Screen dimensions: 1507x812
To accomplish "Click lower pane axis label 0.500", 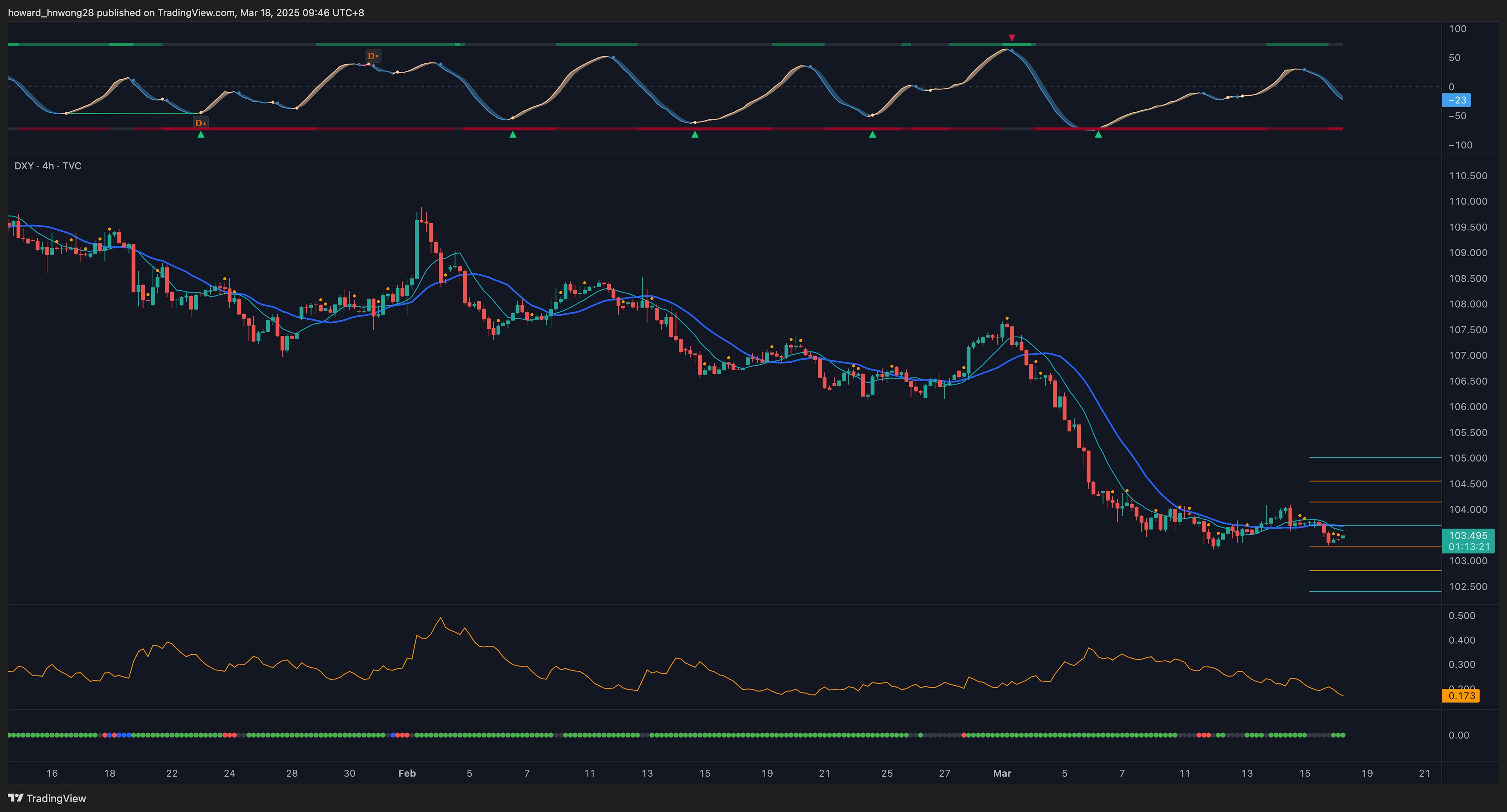I will click(1461, 615).
